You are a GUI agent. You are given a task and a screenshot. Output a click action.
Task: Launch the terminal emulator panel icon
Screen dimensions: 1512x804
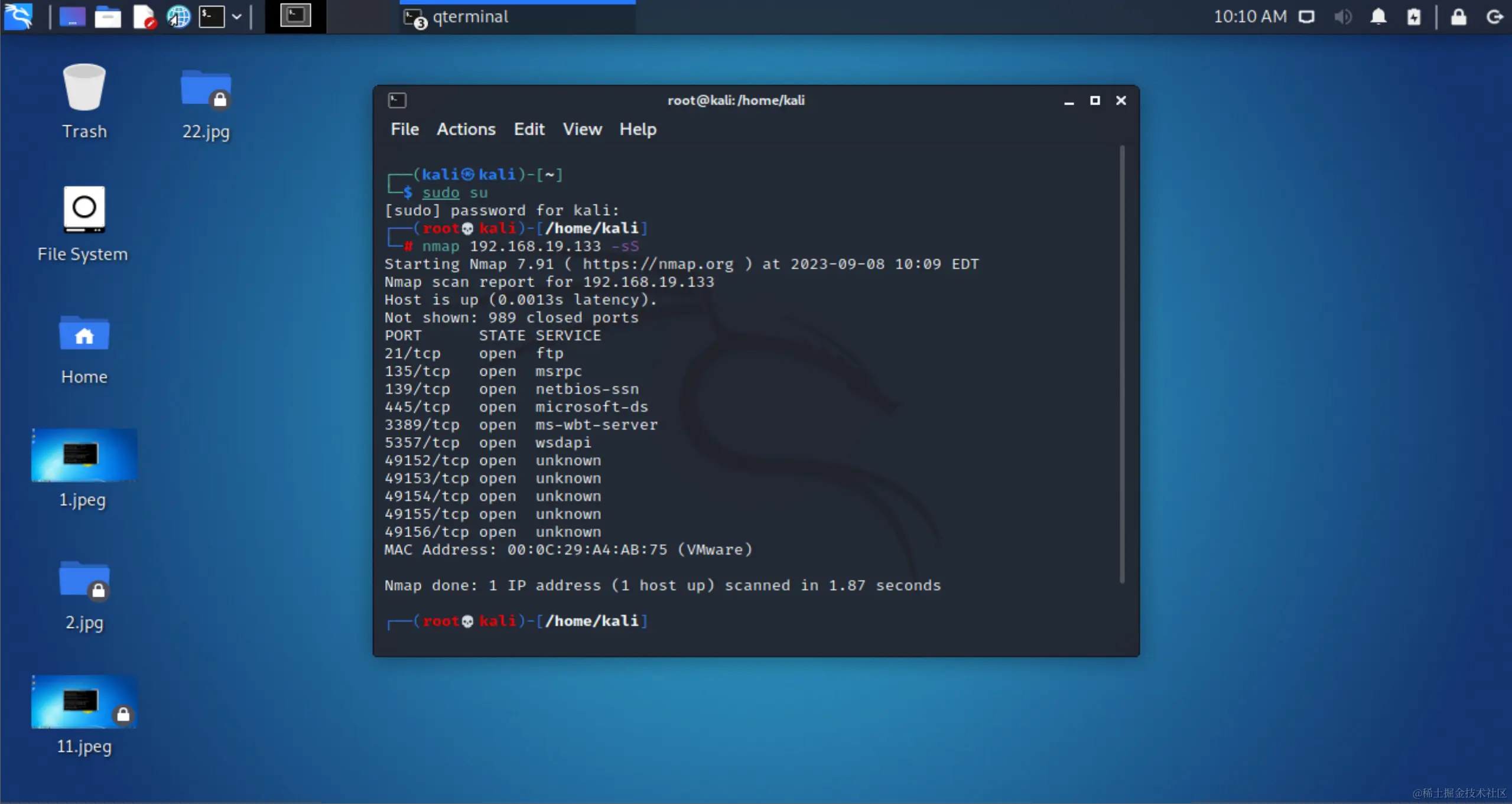tap(212, 17)
